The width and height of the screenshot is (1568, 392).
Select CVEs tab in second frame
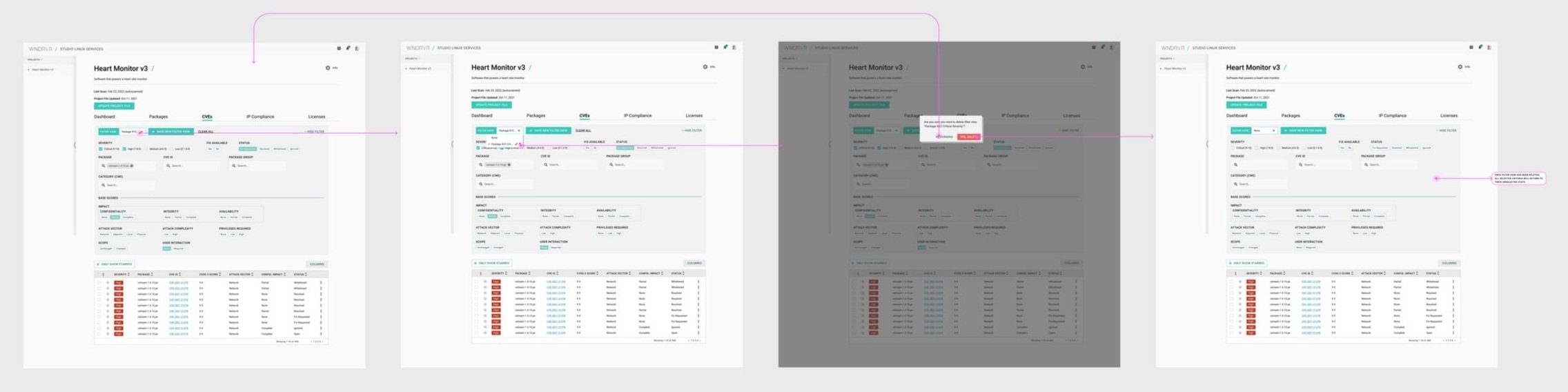point(585,115)
